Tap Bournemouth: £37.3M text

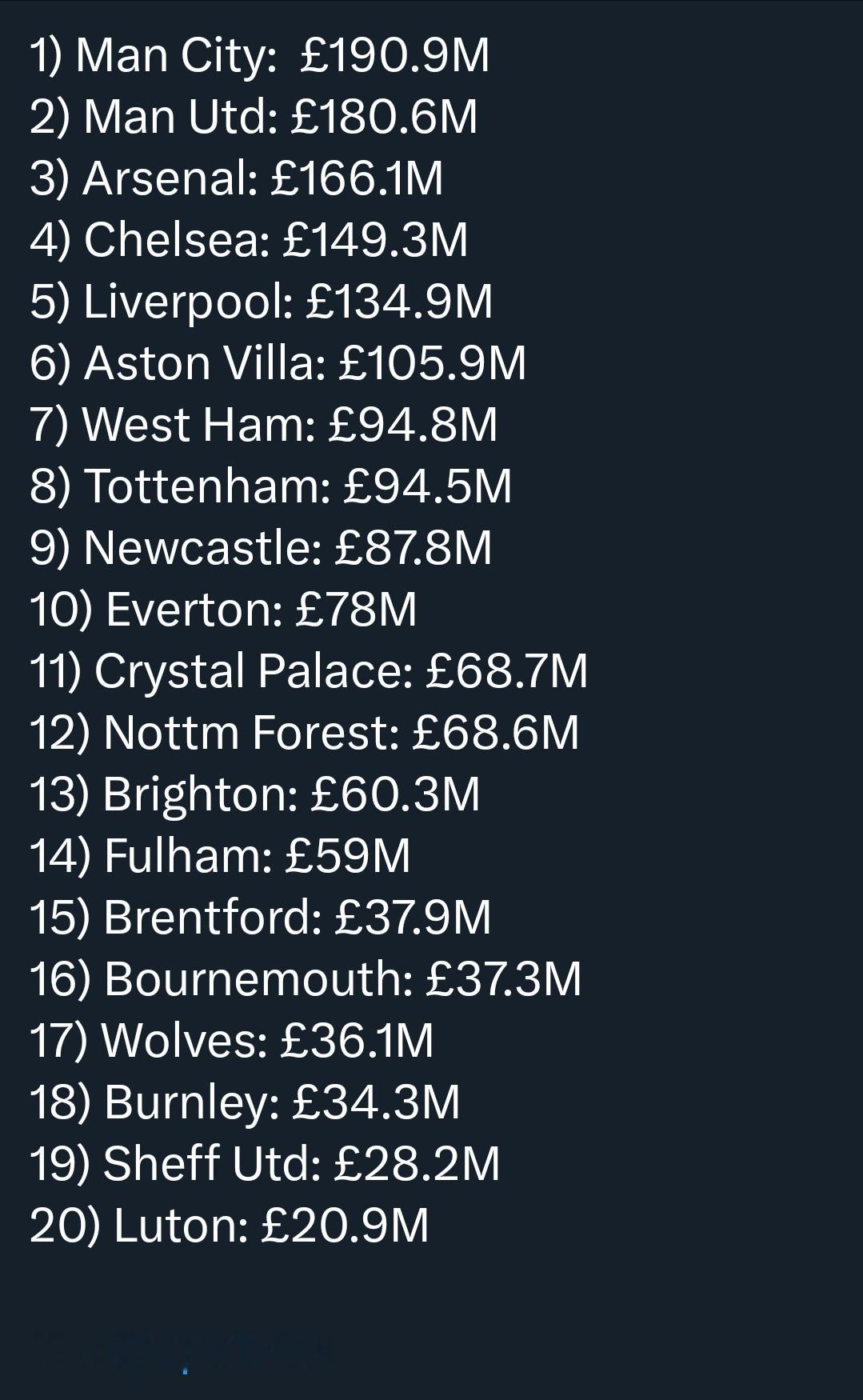coord(306,980)
